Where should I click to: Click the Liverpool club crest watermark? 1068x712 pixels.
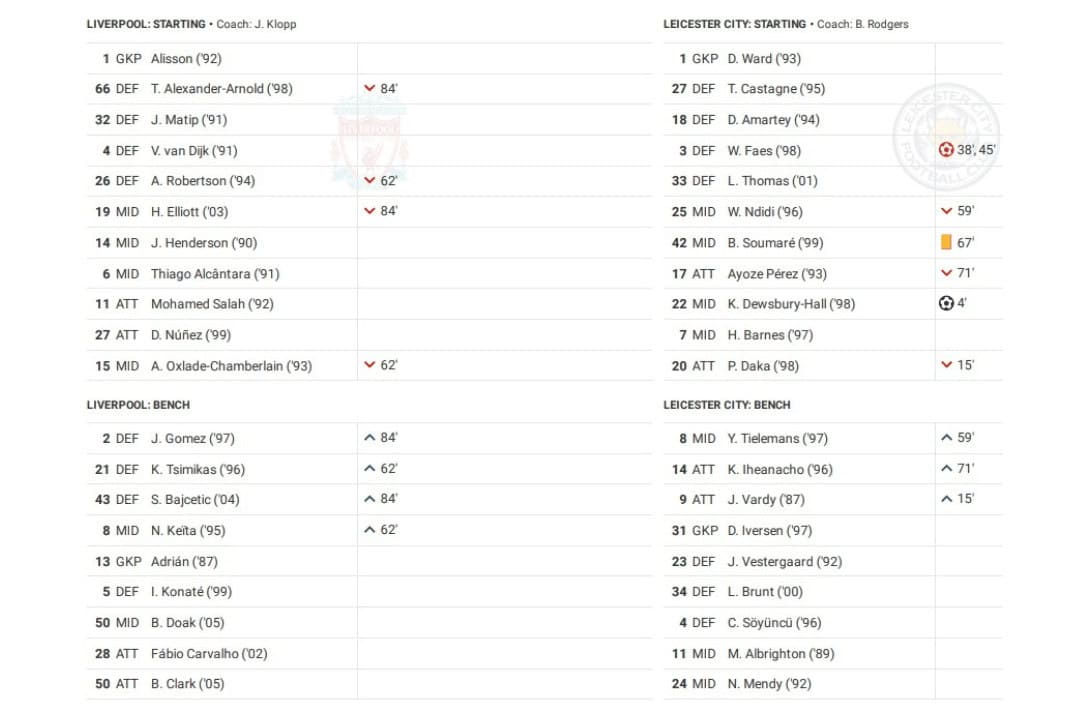coord(369,142)
